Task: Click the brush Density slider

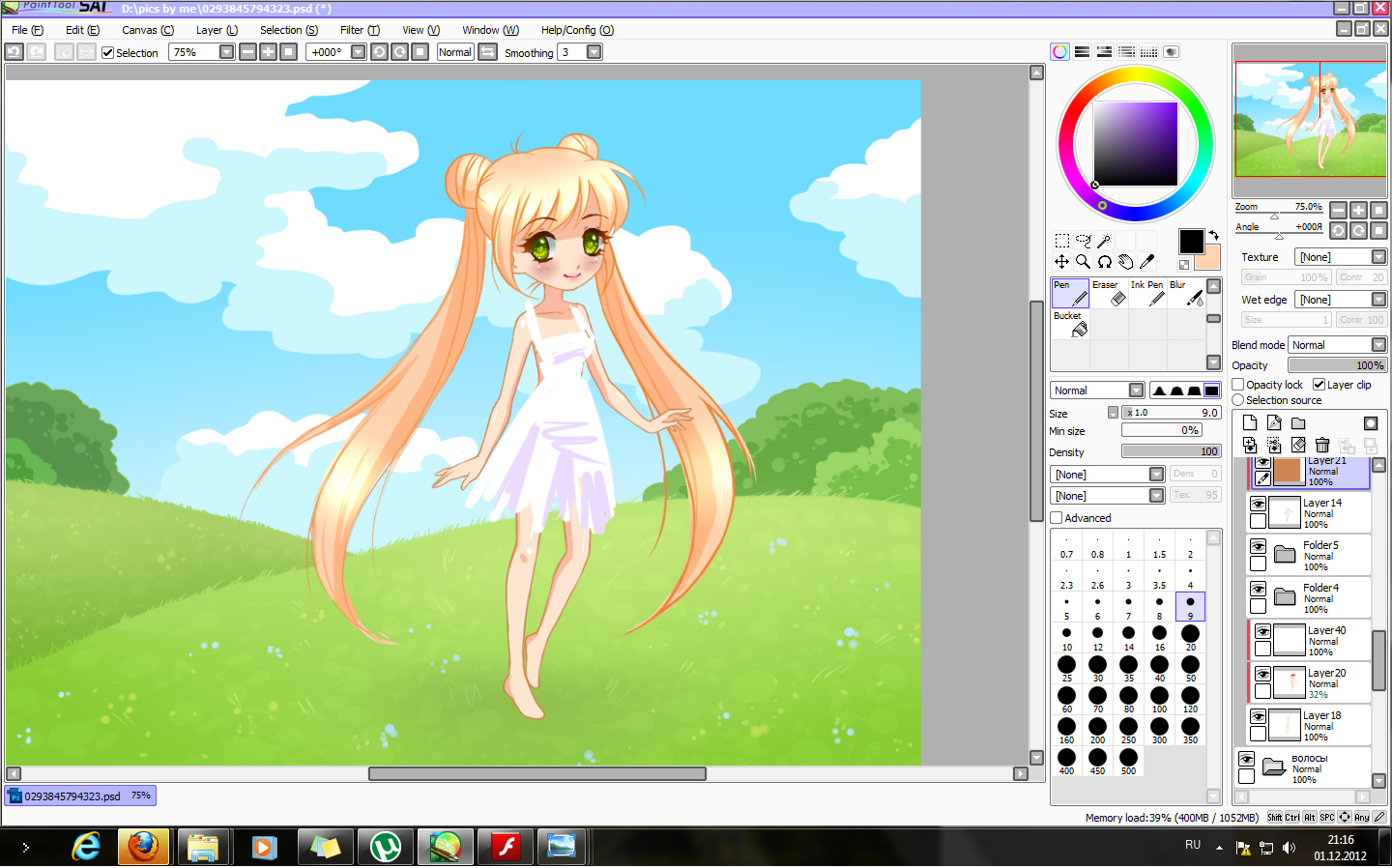Action: (x=1171, y=451)
